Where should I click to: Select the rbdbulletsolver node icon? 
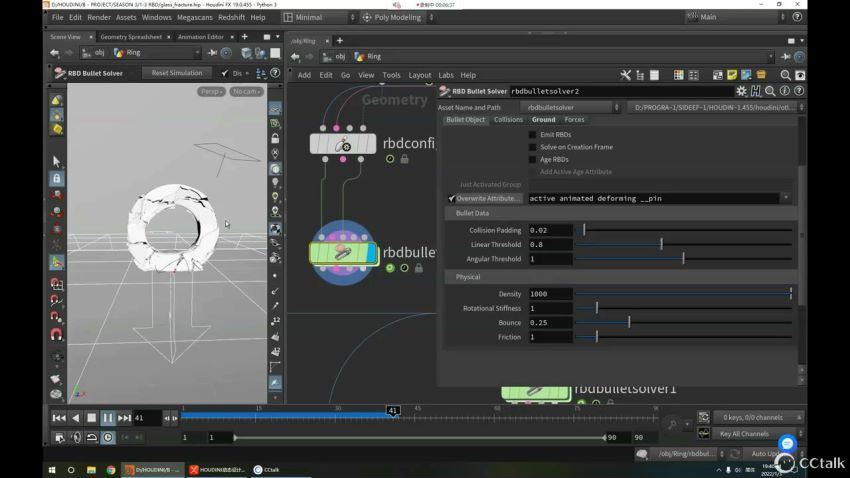(343, 253)
